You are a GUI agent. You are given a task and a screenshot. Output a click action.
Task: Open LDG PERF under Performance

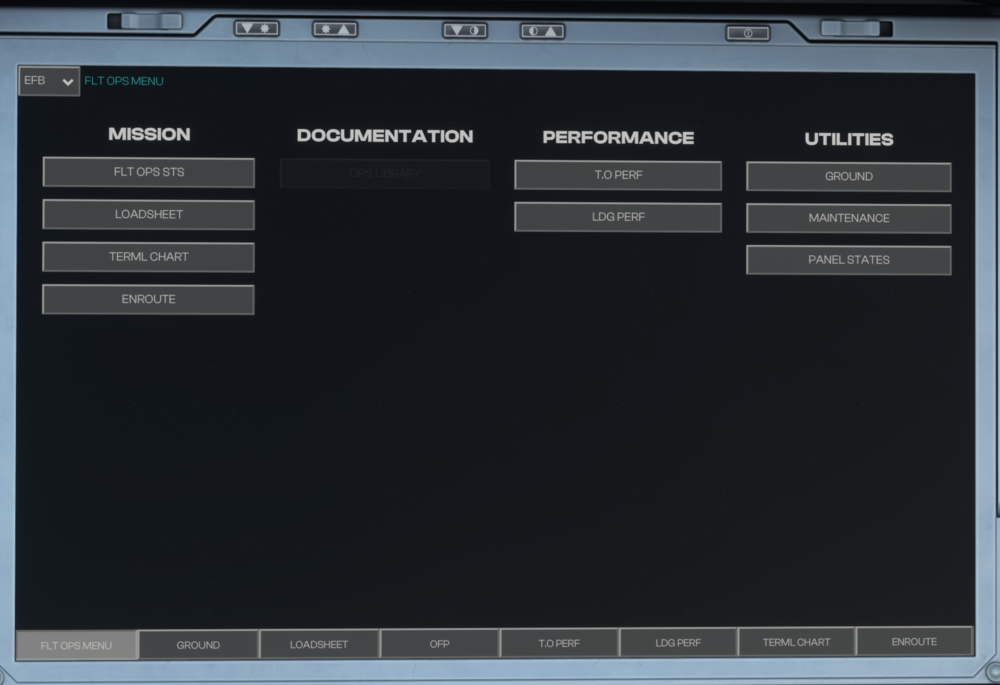pyautogui.click(x=617, y=217)
